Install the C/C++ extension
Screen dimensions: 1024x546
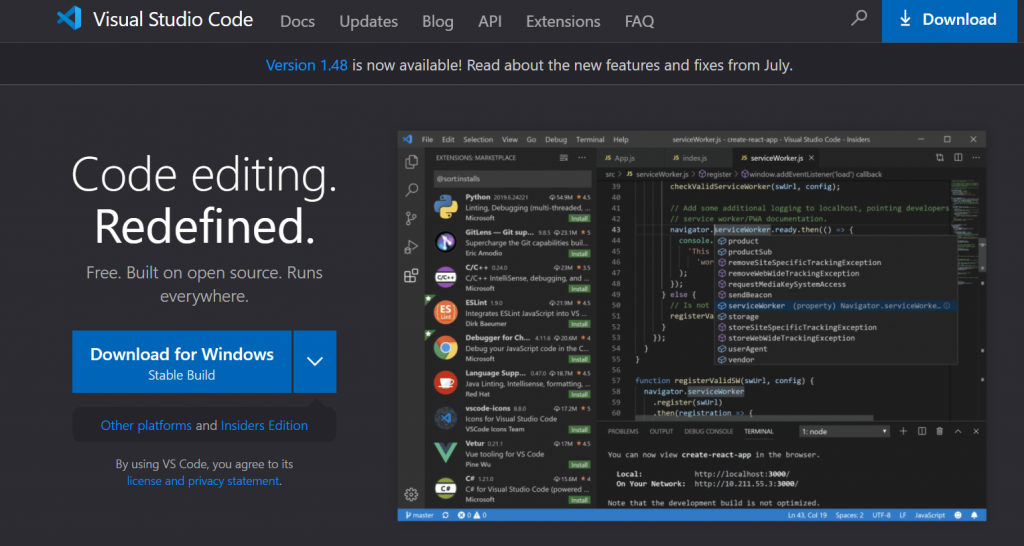click(x=579, y=289)
